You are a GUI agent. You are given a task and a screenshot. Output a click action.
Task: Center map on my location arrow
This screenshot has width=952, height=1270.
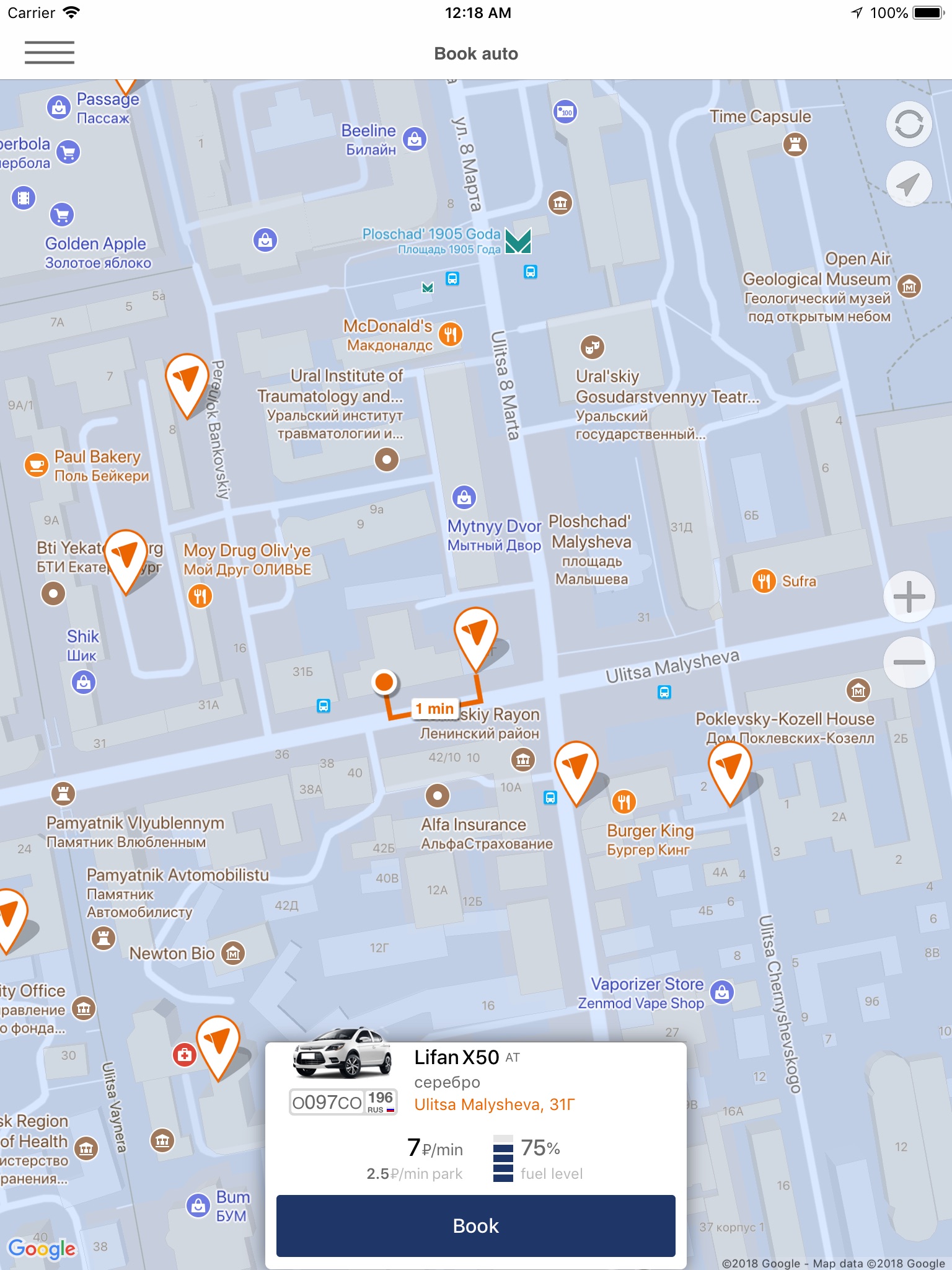click(x=909, y=184)
